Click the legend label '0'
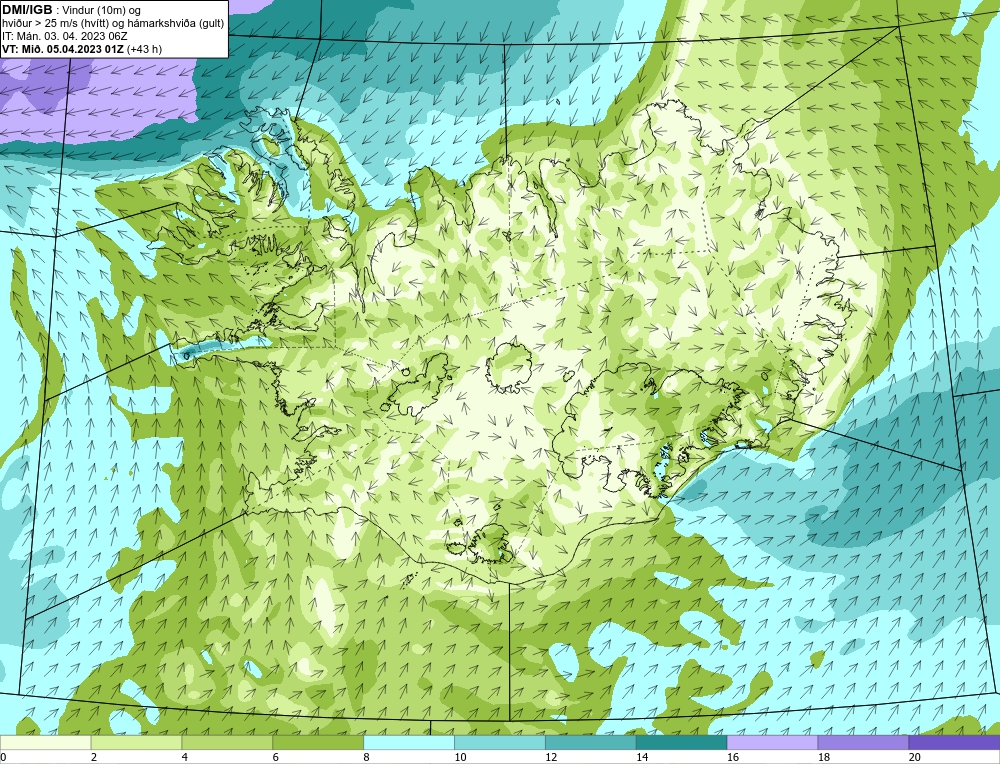The width and height of the screenshot is (1000, 764). point(3,757)
